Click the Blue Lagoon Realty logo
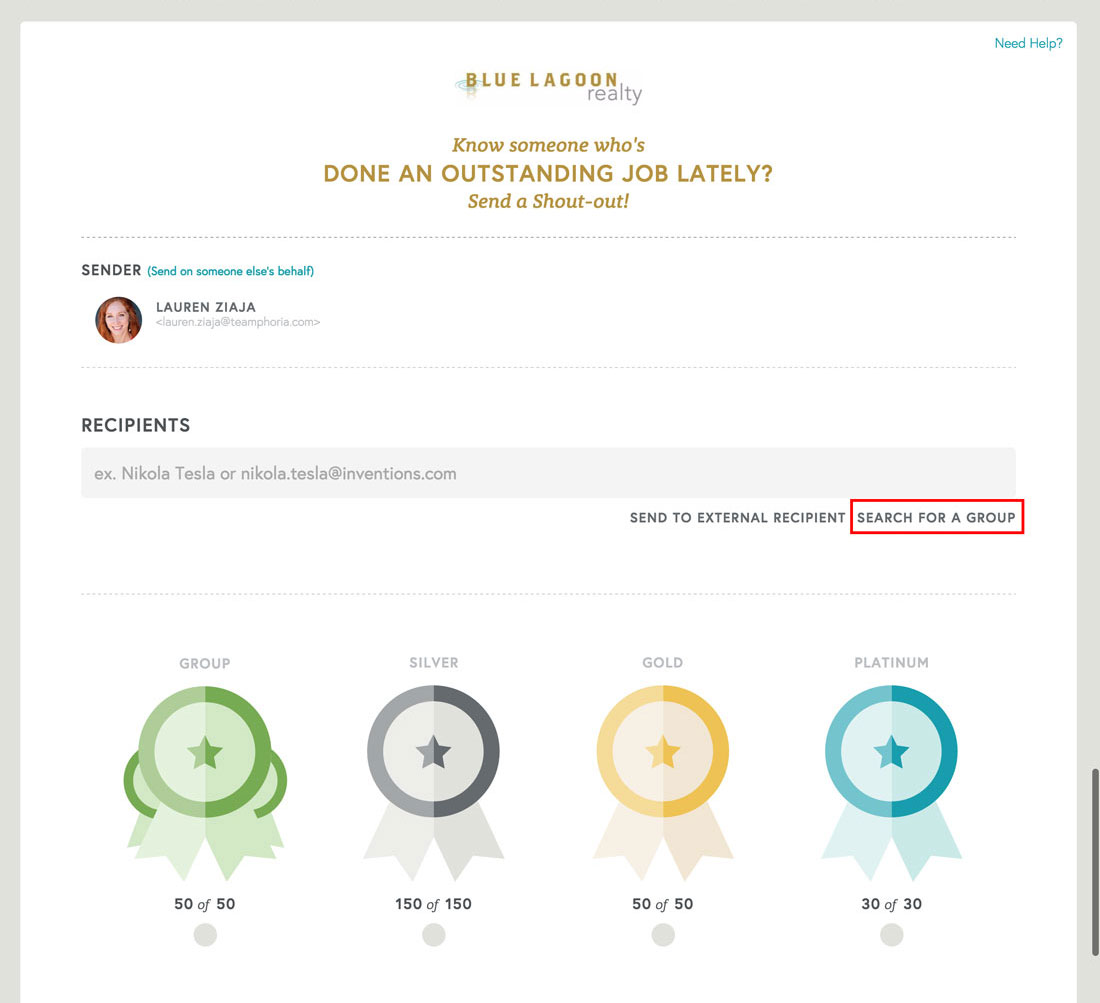1100x1003 pixels. [x=548, y=88]
